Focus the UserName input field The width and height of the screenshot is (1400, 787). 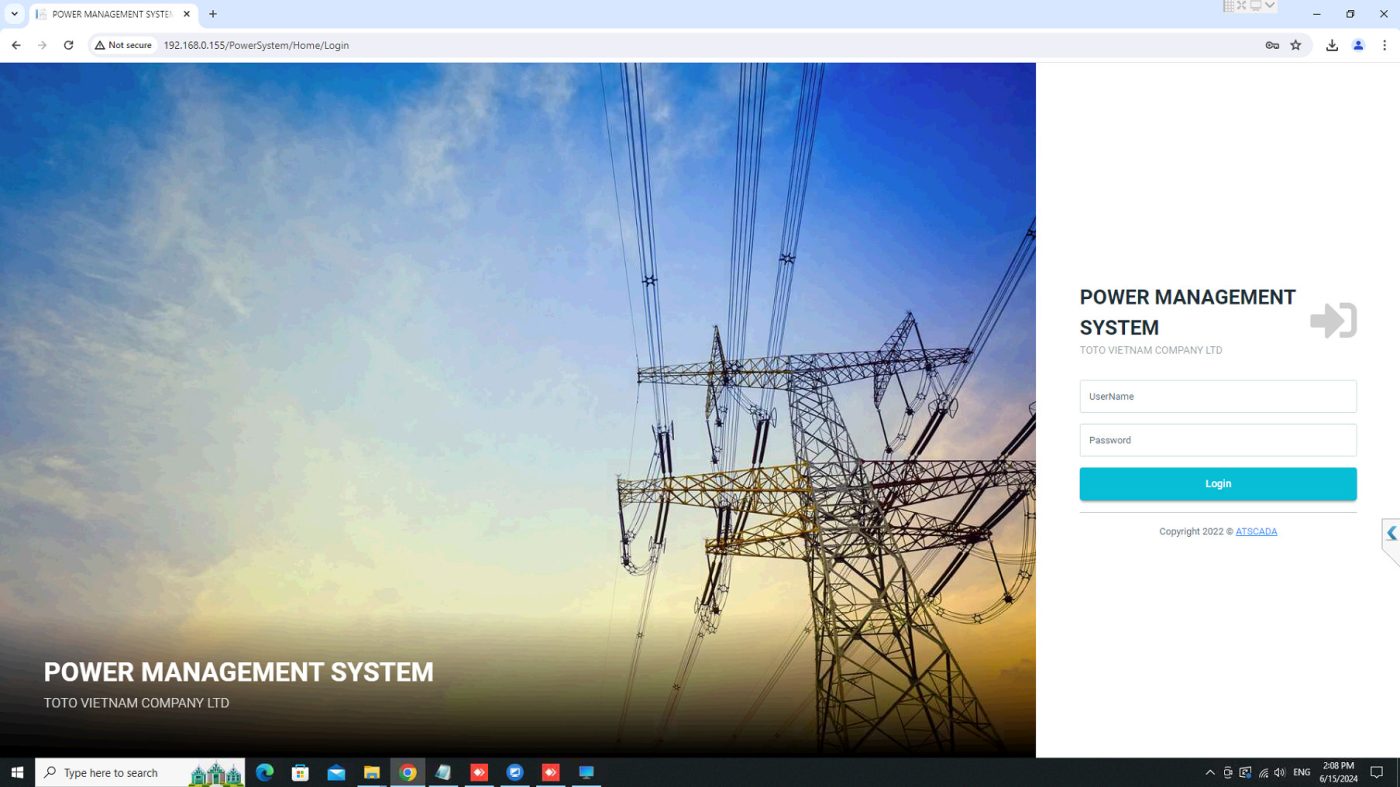1217,397
